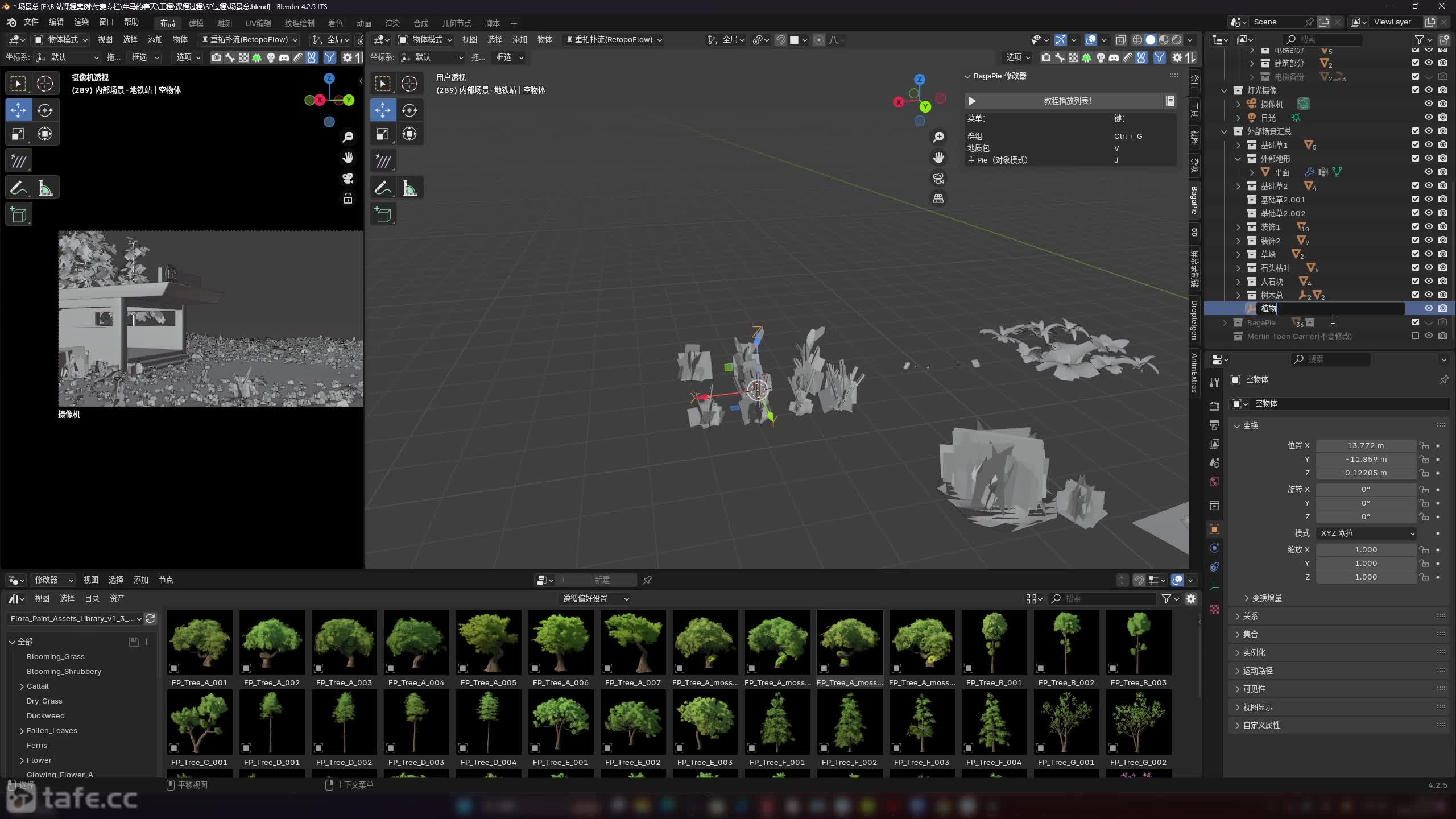Click the 教程播放列表! button

tap(1067, 101)
